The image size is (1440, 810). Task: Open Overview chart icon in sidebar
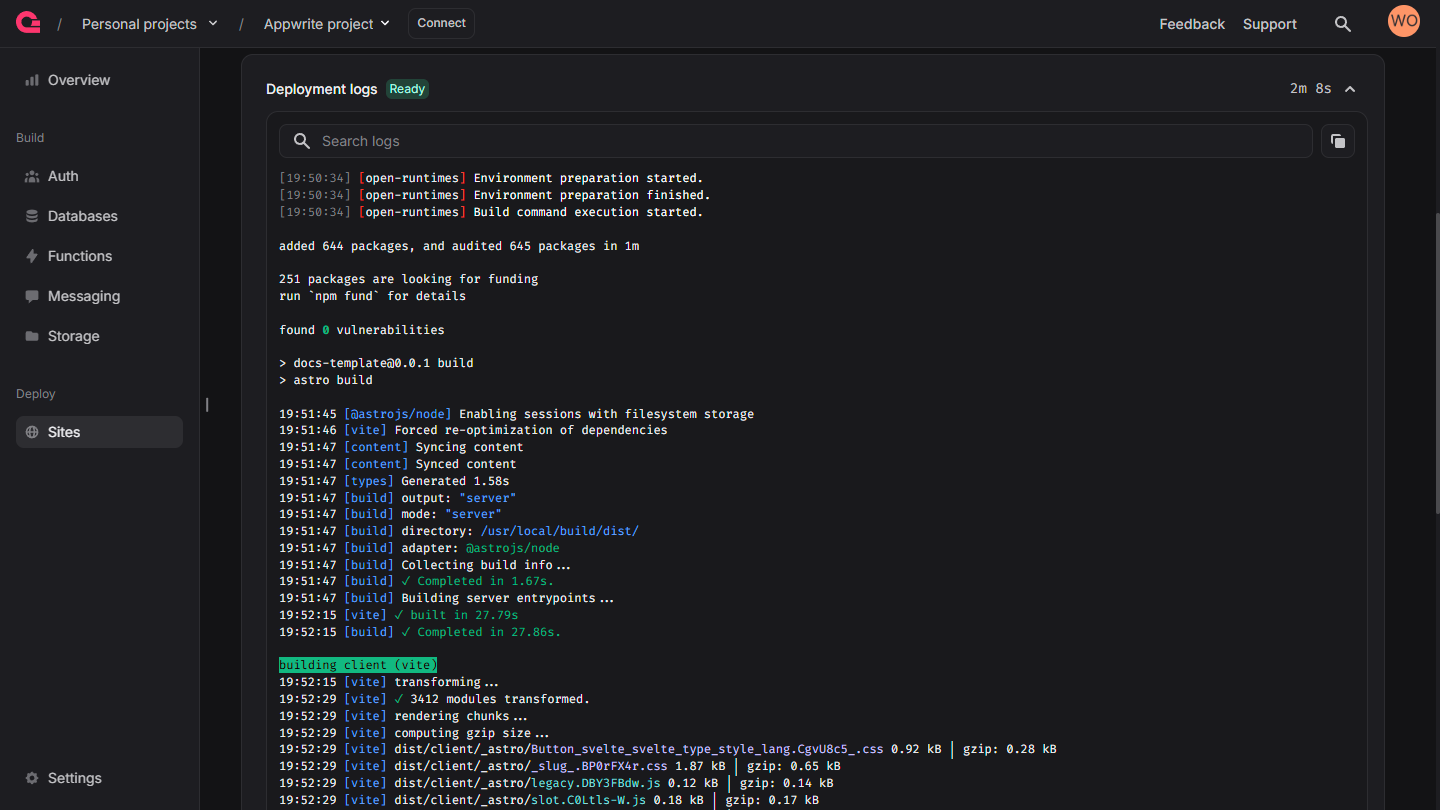tap(32, 80)
